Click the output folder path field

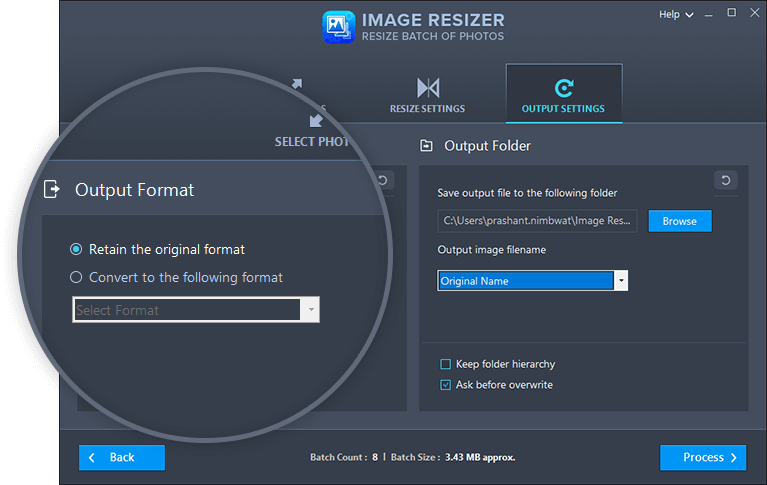(537, 221)
